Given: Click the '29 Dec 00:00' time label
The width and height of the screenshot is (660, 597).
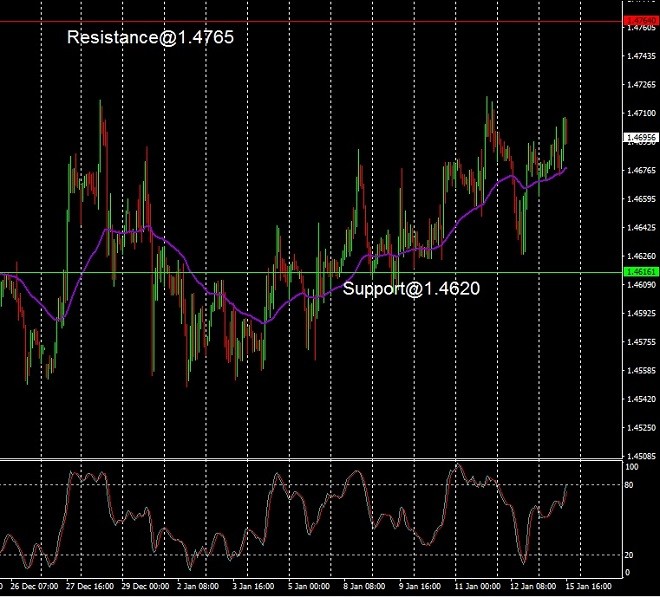Looking at the screenshot, I should pyautogui.click(x=145, y=586).
